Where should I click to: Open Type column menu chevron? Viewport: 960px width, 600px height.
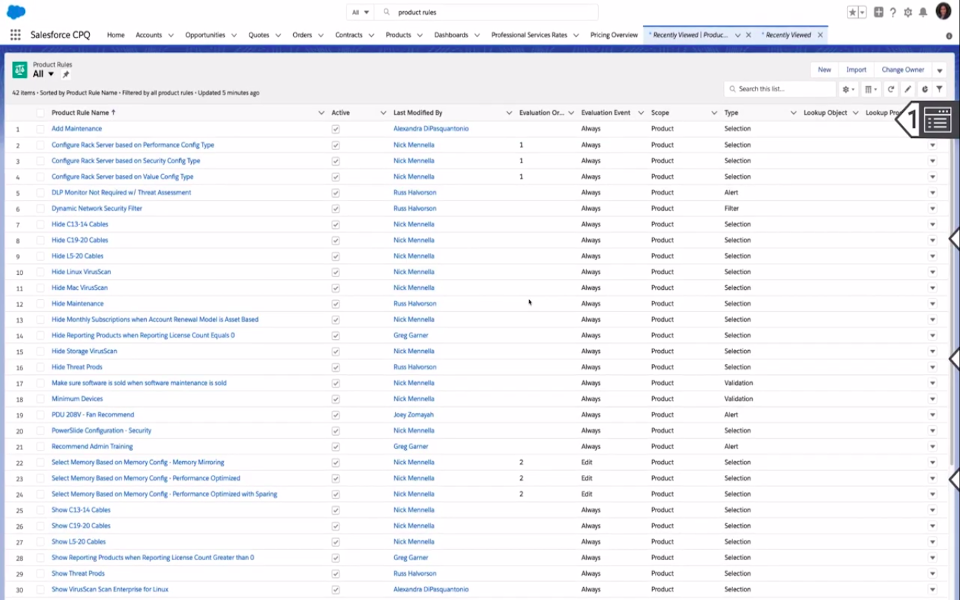pyautogui.click(x=793, y=113)
